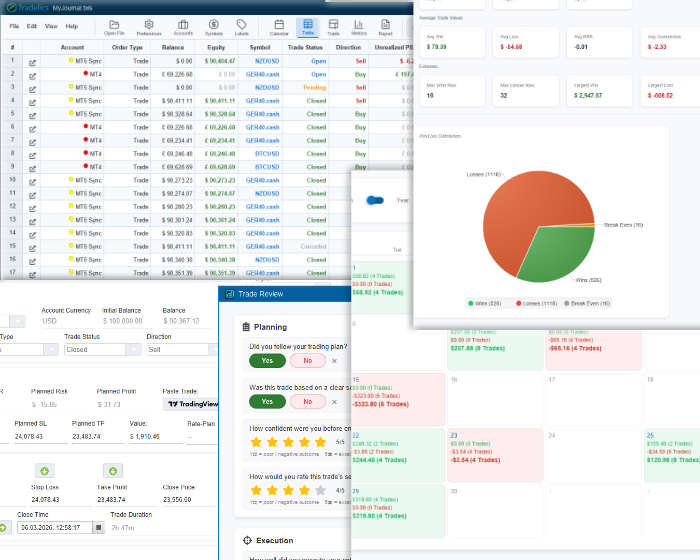This screenshot has height=560, width=700.
Task: Set confidence rating to third star
Action: [288, 442]
